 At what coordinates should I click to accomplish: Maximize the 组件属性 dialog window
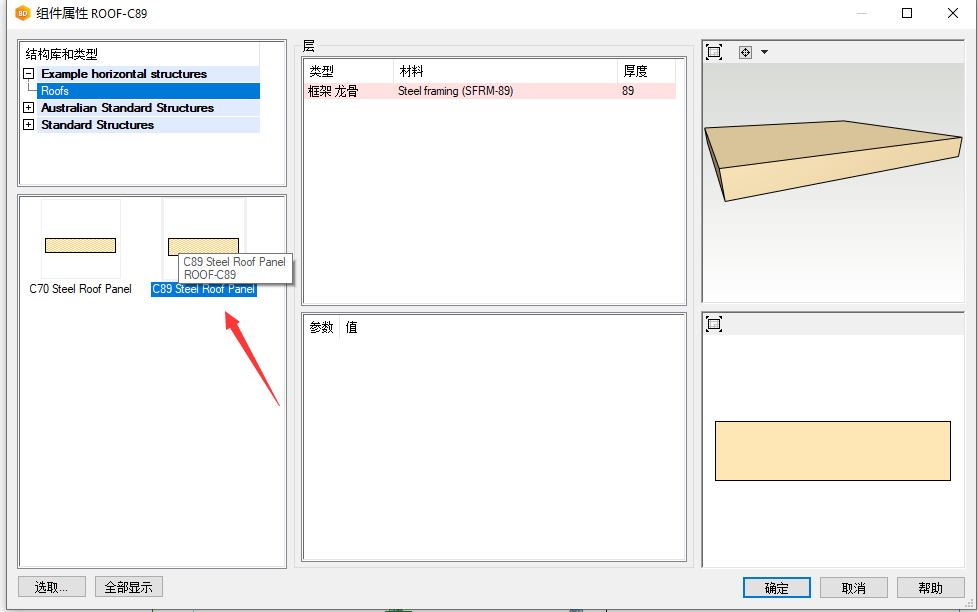coord(907,13)
